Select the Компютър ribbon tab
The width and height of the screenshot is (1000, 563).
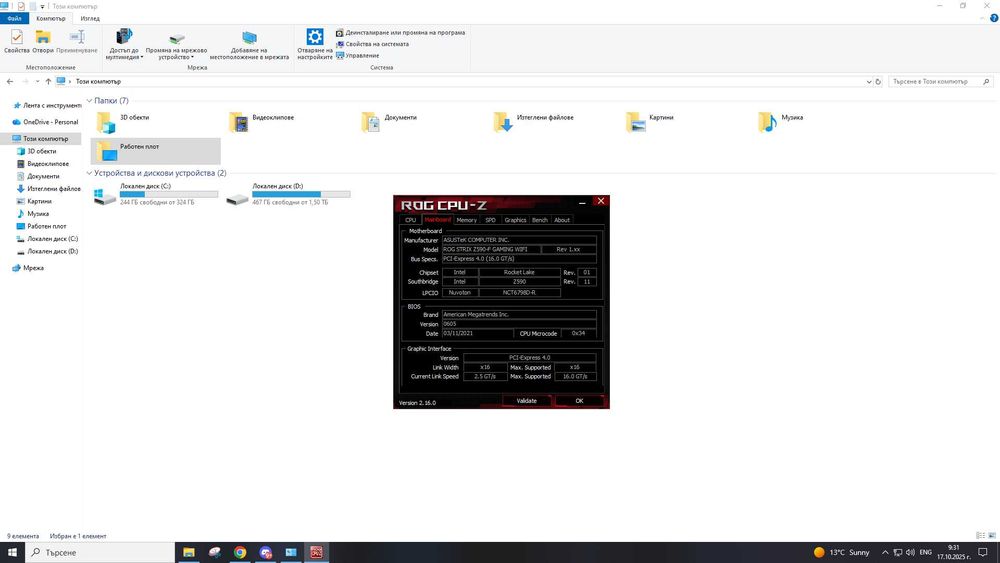51,18
